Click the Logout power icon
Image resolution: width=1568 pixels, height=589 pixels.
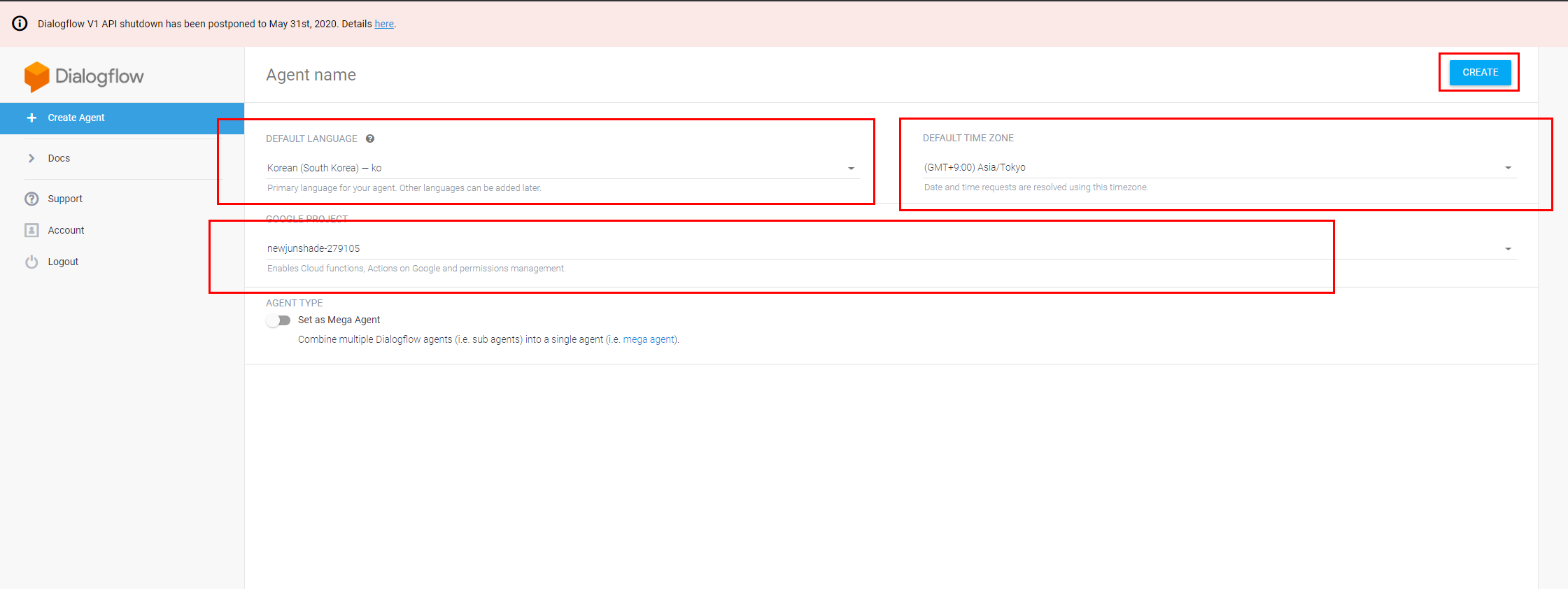[31, 262]
